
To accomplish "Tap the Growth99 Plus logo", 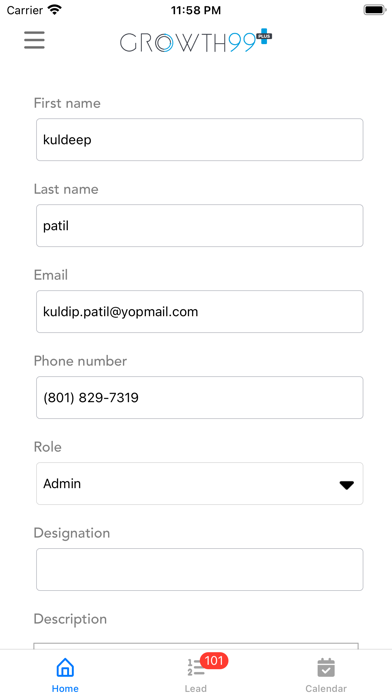I will click(196, 43).
